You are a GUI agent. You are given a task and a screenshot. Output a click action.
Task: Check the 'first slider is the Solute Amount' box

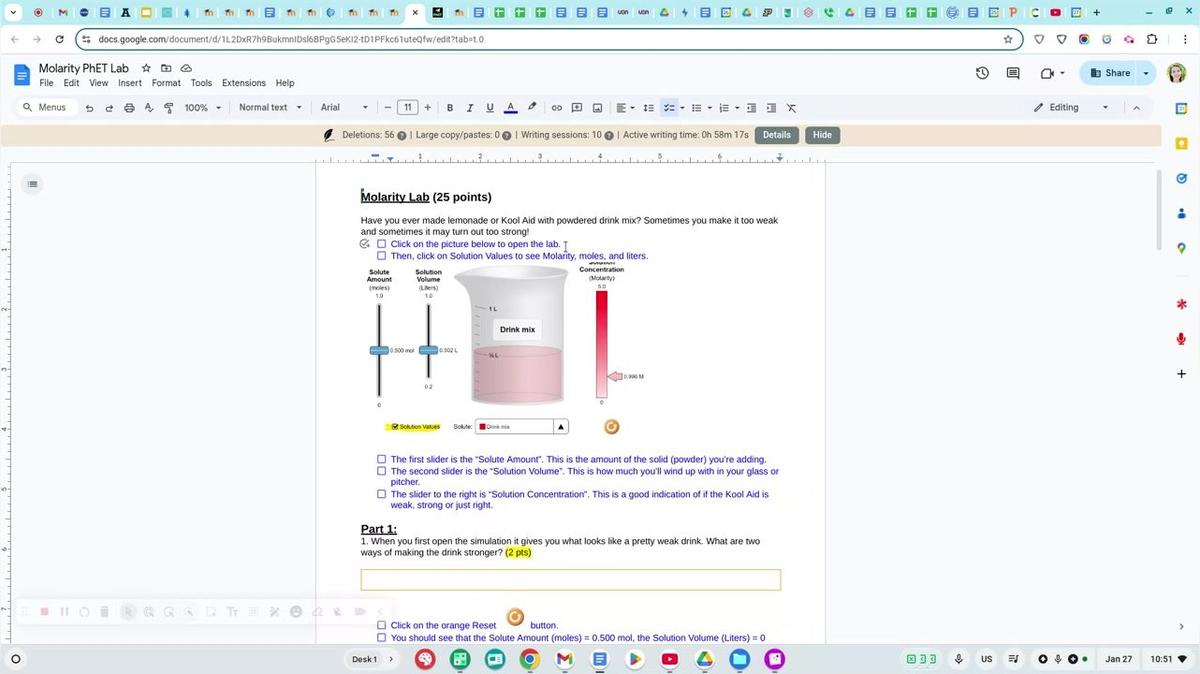point(381,460)
